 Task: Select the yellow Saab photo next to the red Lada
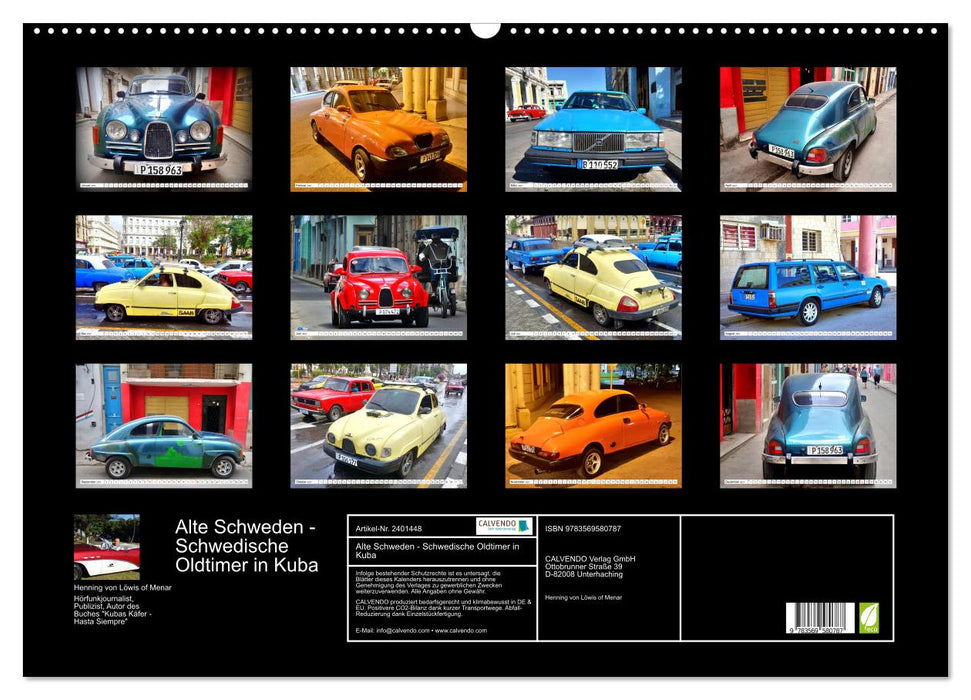point(378,426)
